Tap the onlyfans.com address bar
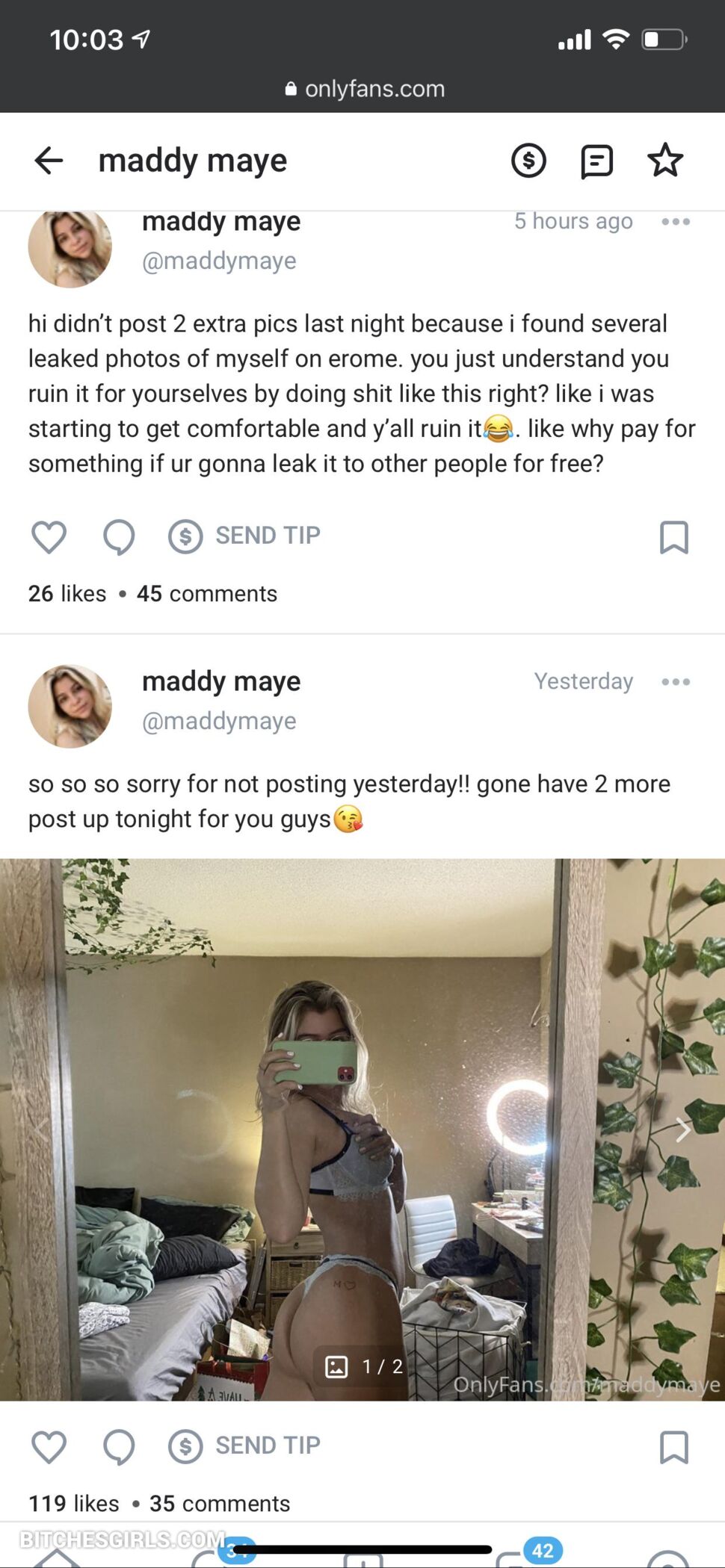725x1568 pixels. click(x=365, y=89)
